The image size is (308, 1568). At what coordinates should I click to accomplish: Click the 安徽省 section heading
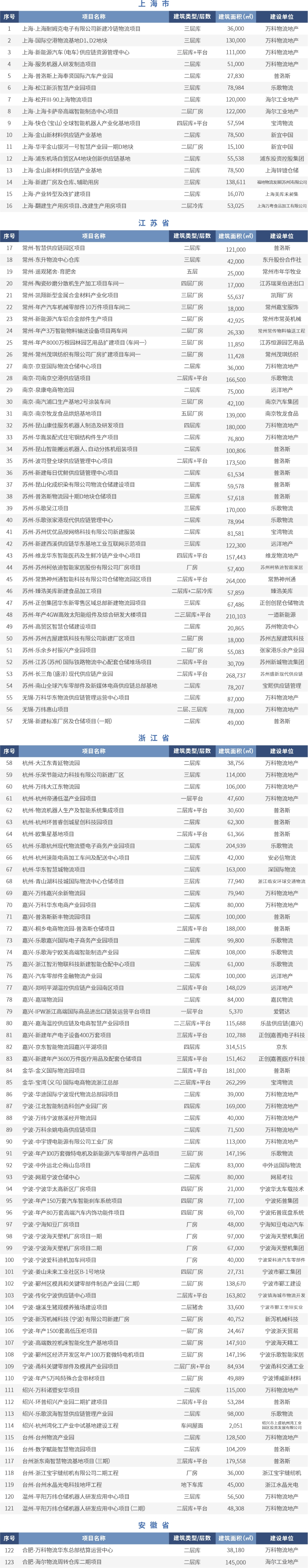tap(154, 1525)
